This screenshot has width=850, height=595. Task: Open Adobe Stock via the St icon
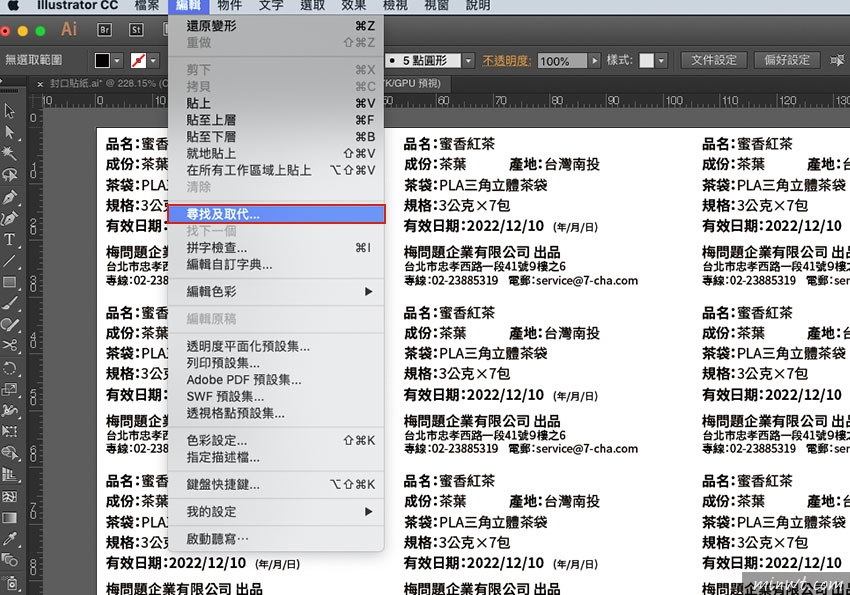pyautogui.click(x=136, y=30)
